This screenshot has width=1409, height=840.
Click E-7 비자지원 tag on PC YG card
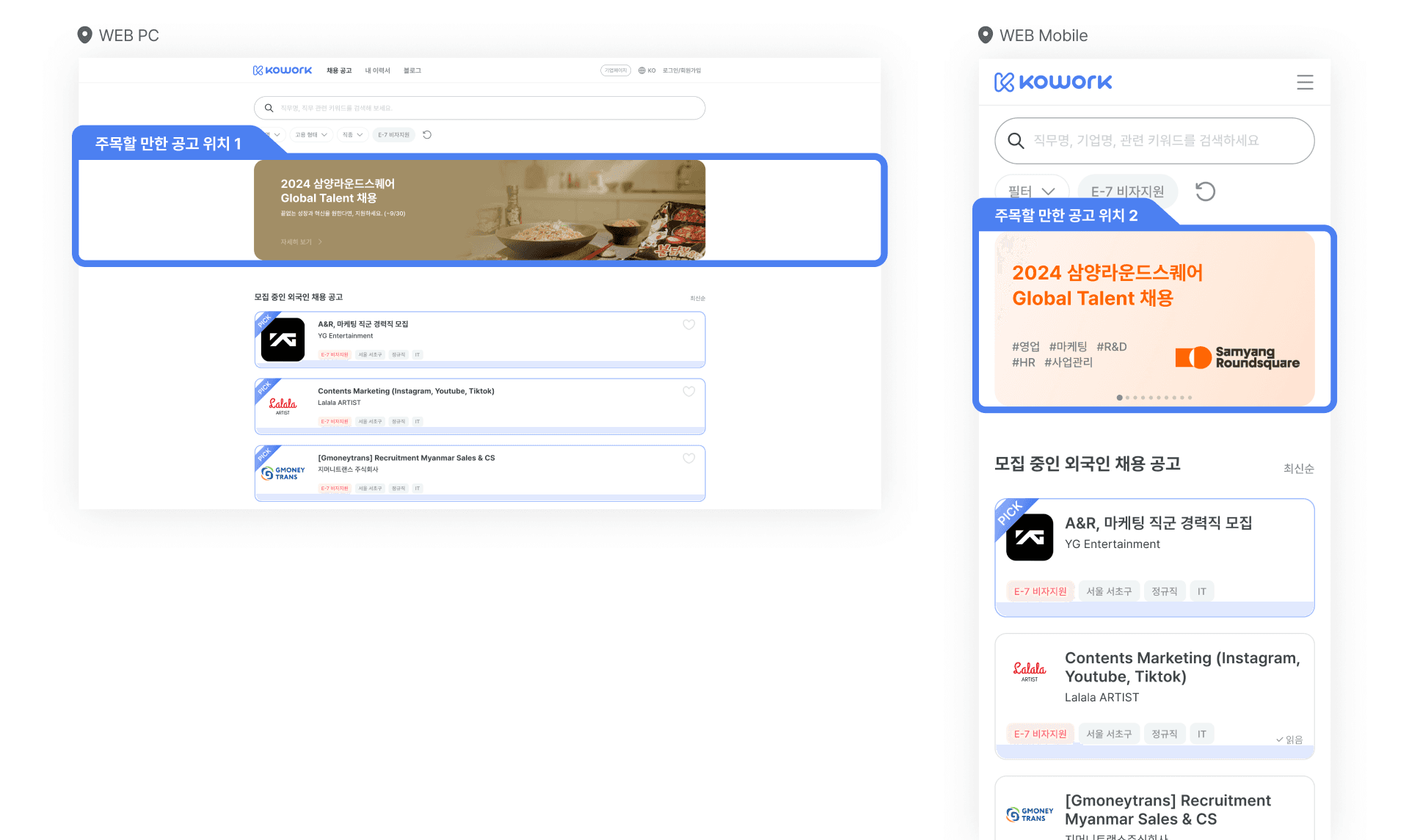pos(335,354)
